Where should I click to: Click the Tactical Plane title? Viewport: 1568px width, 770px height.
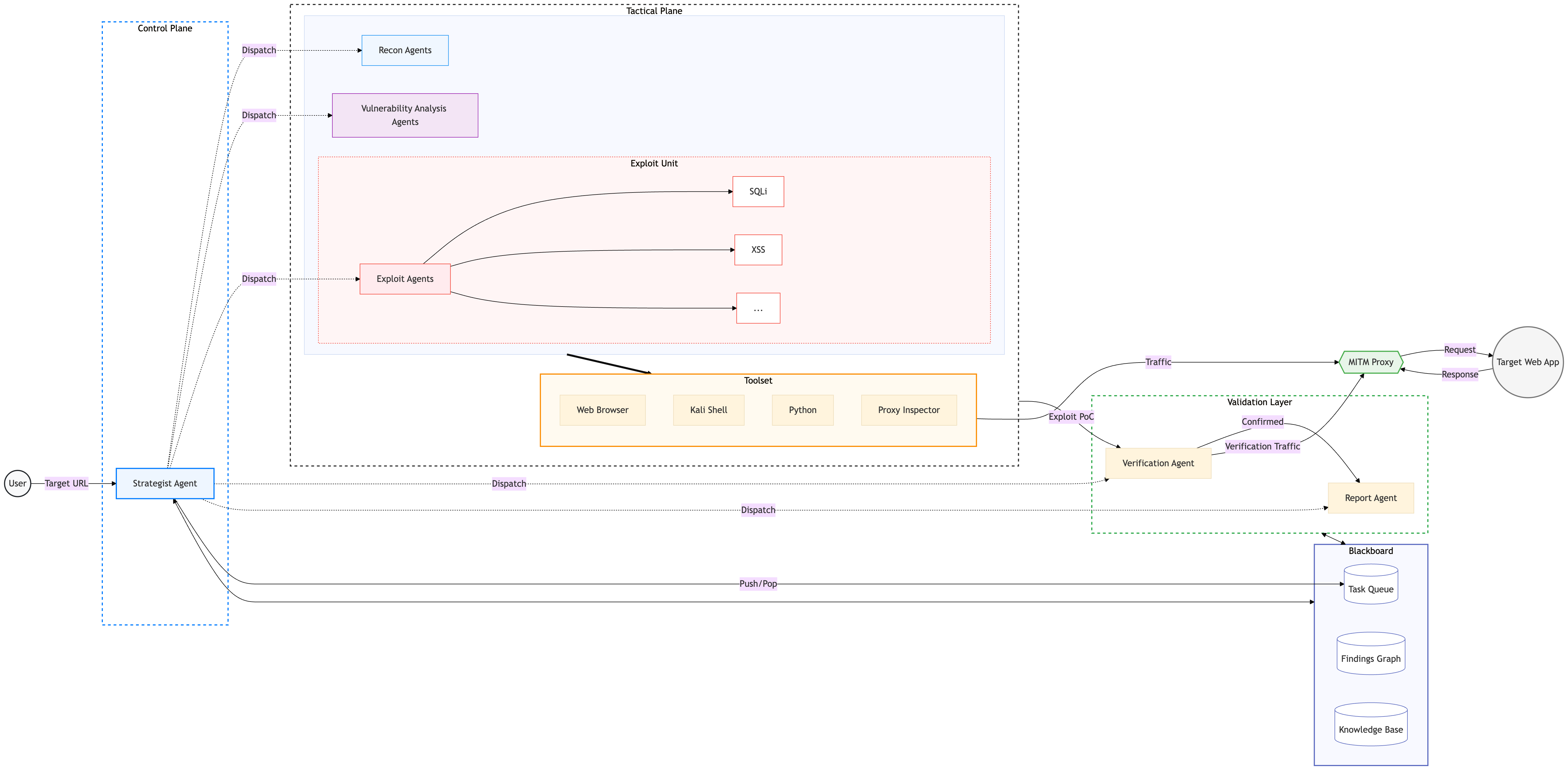(654, 11)
